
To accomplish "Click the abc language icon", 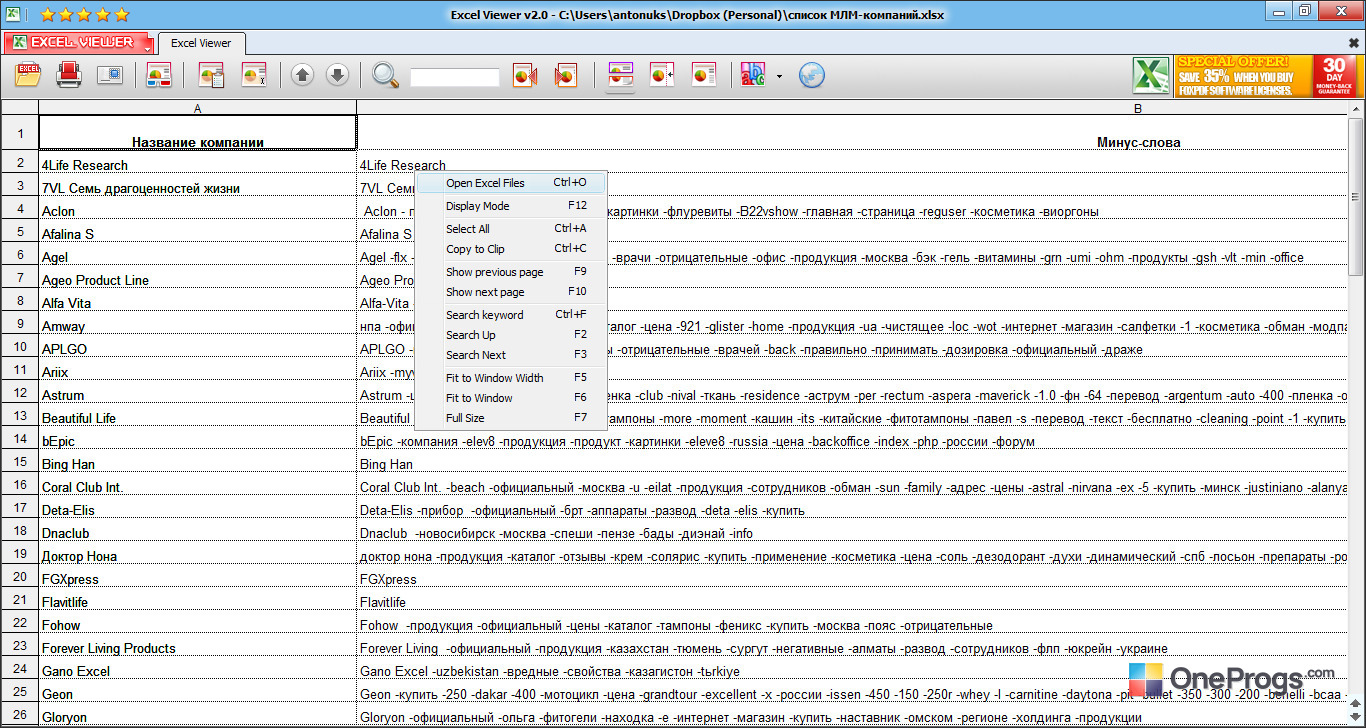I will 752,75.
